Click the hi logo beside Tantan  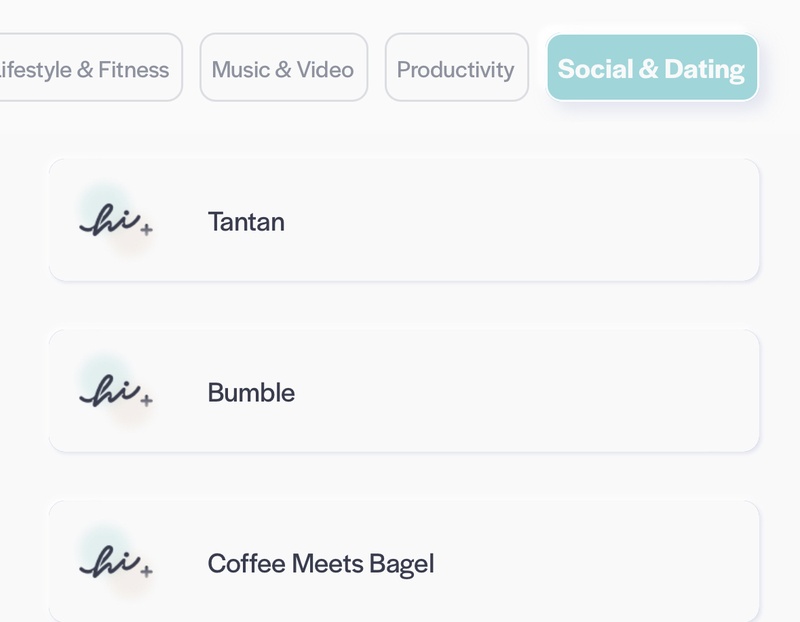pyautogui.click(x=116, y=220)
